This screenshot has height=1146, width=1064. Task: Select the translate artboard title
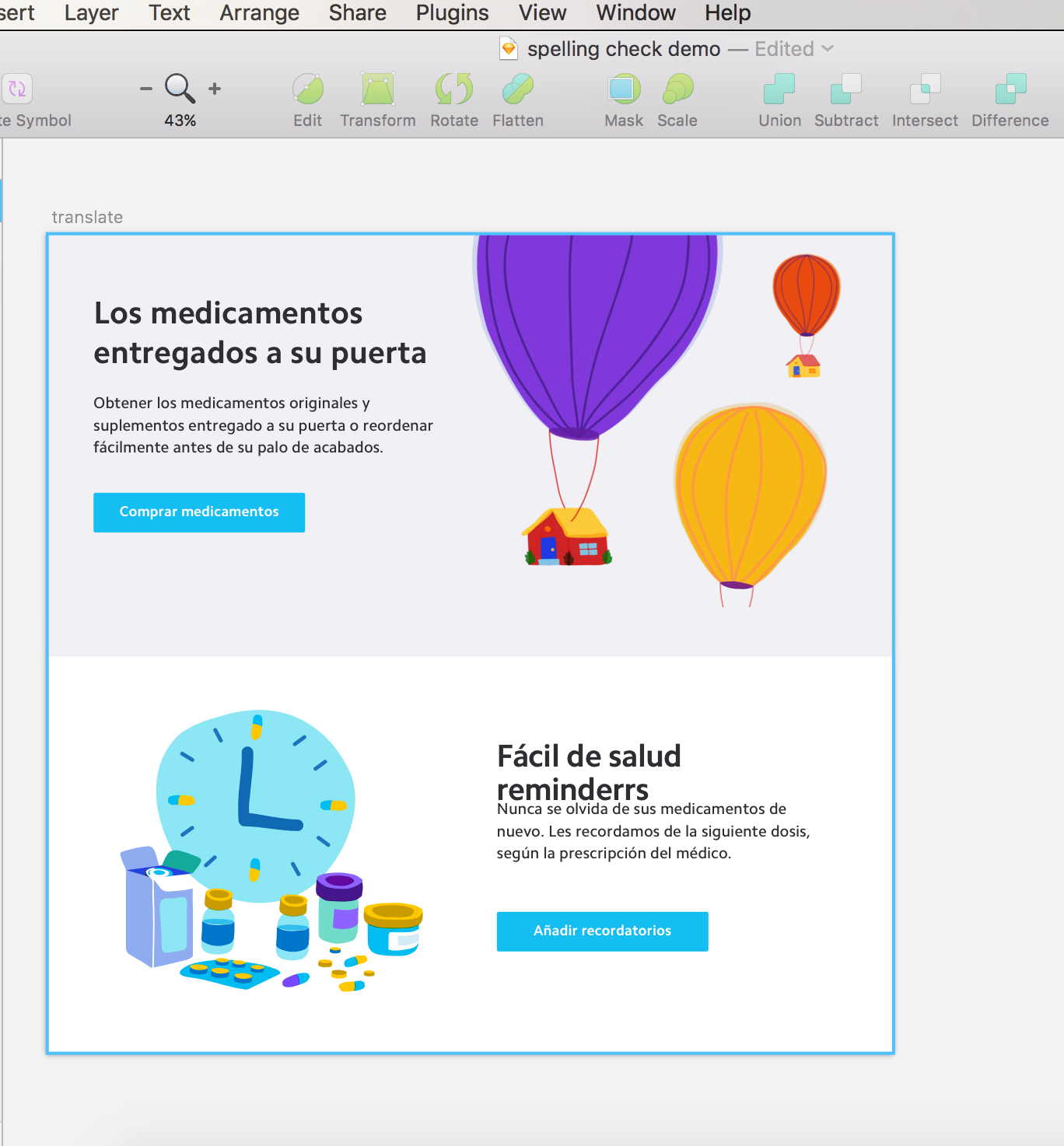87,217
